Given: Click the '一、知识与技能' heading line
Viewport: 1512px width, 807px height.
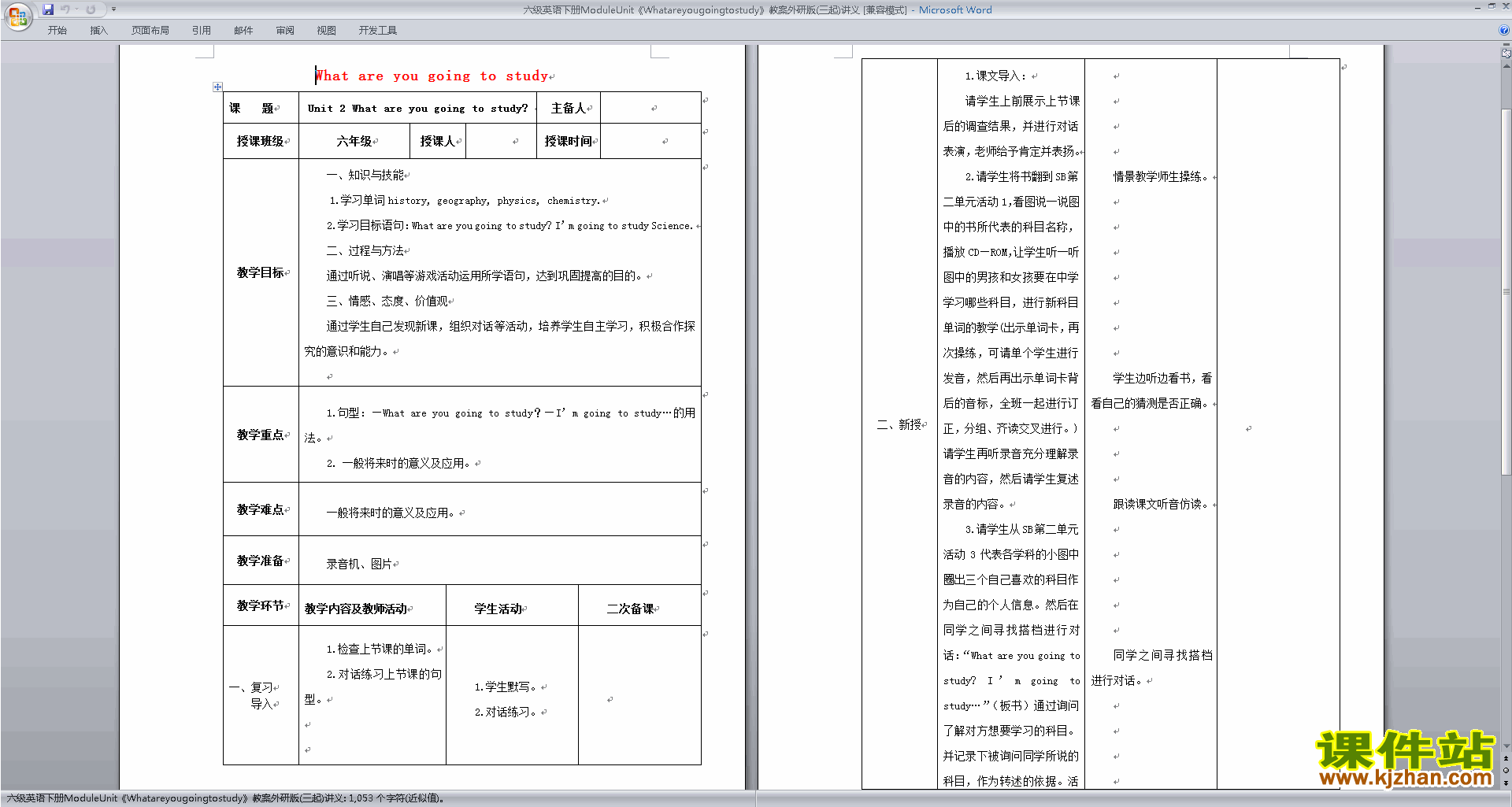Looking at the screenshot, I should [x=365, y=175].
